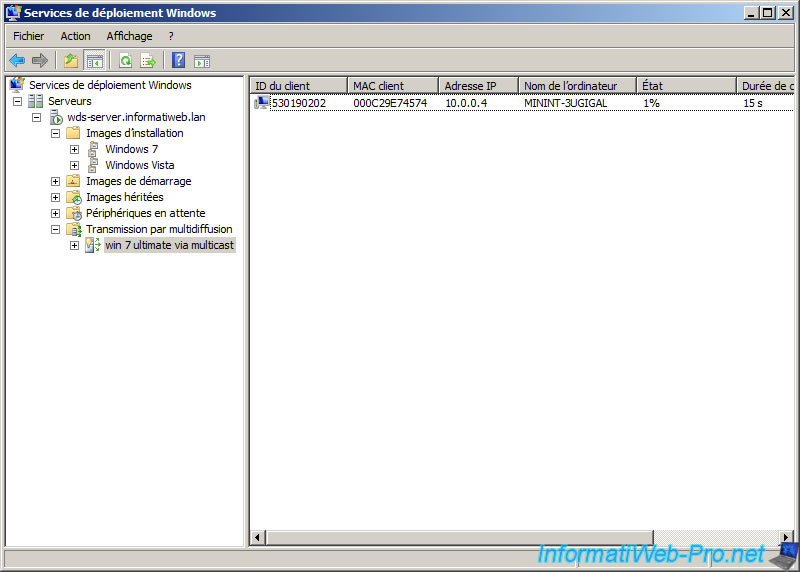Viewport: 800px width, 572px height.
Task: Collapse the wds-server.informatiweb.lan node
Action: click(x=37, y=117)
